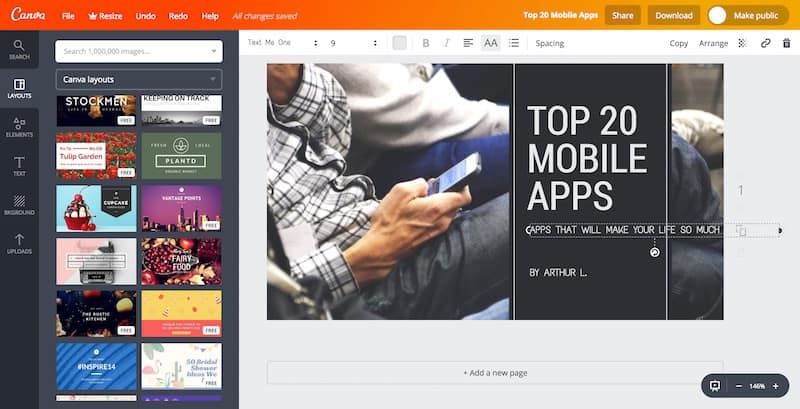
Task: Toggle the Make public switch
Action: tap(718, 16)
